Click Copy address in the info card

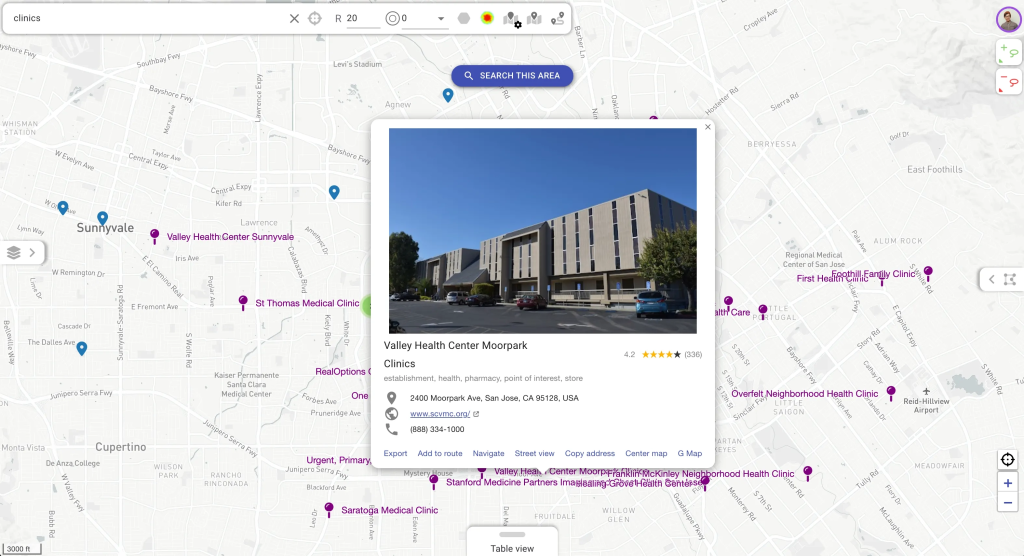pos(590,454)
